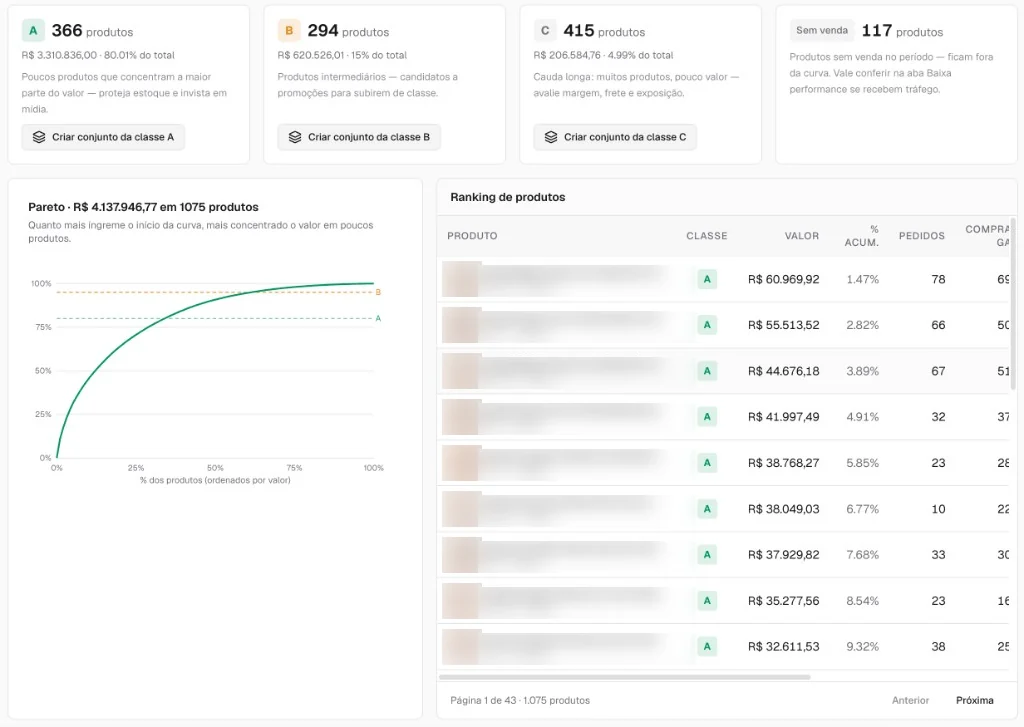Sort table by the CLASSE column header
1024x727 pixels.
[707, 236]
